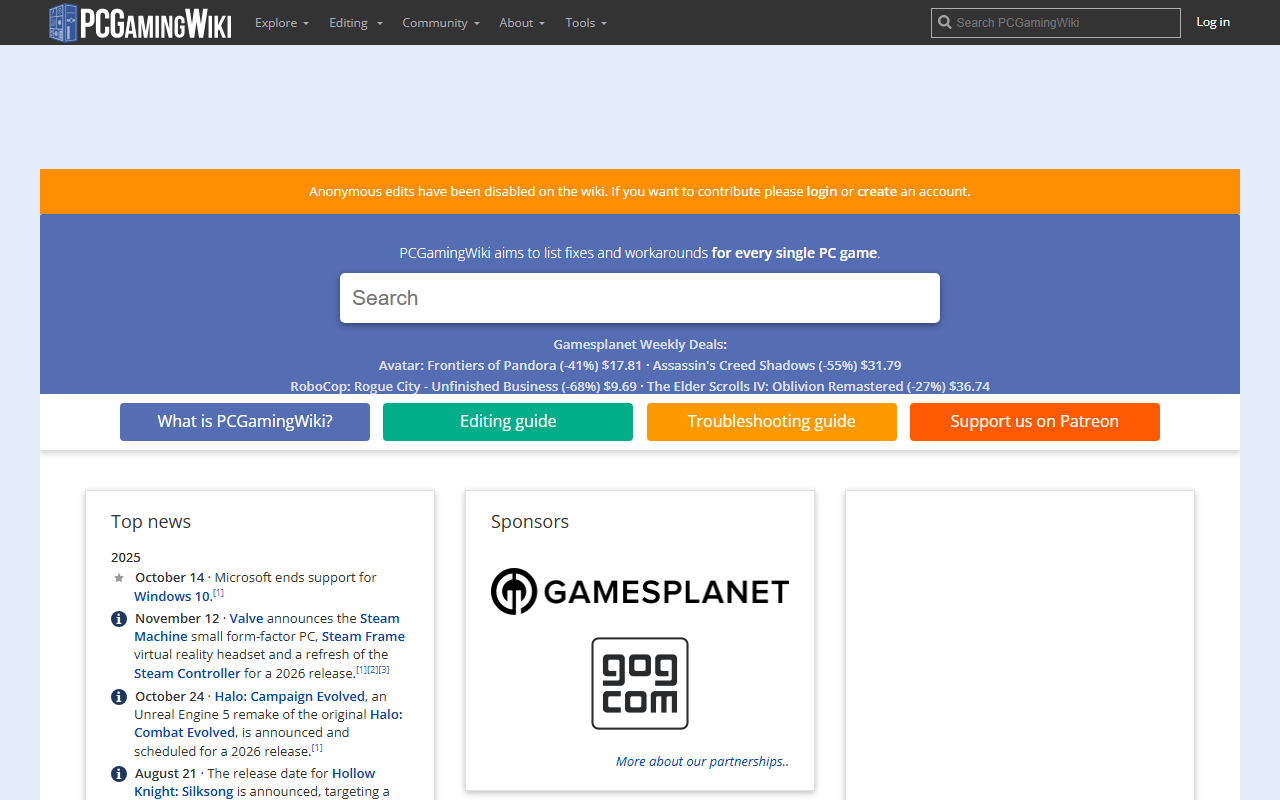
Task: Open Assassin's Creed Shadows deal link
Action: pos(777,365)
